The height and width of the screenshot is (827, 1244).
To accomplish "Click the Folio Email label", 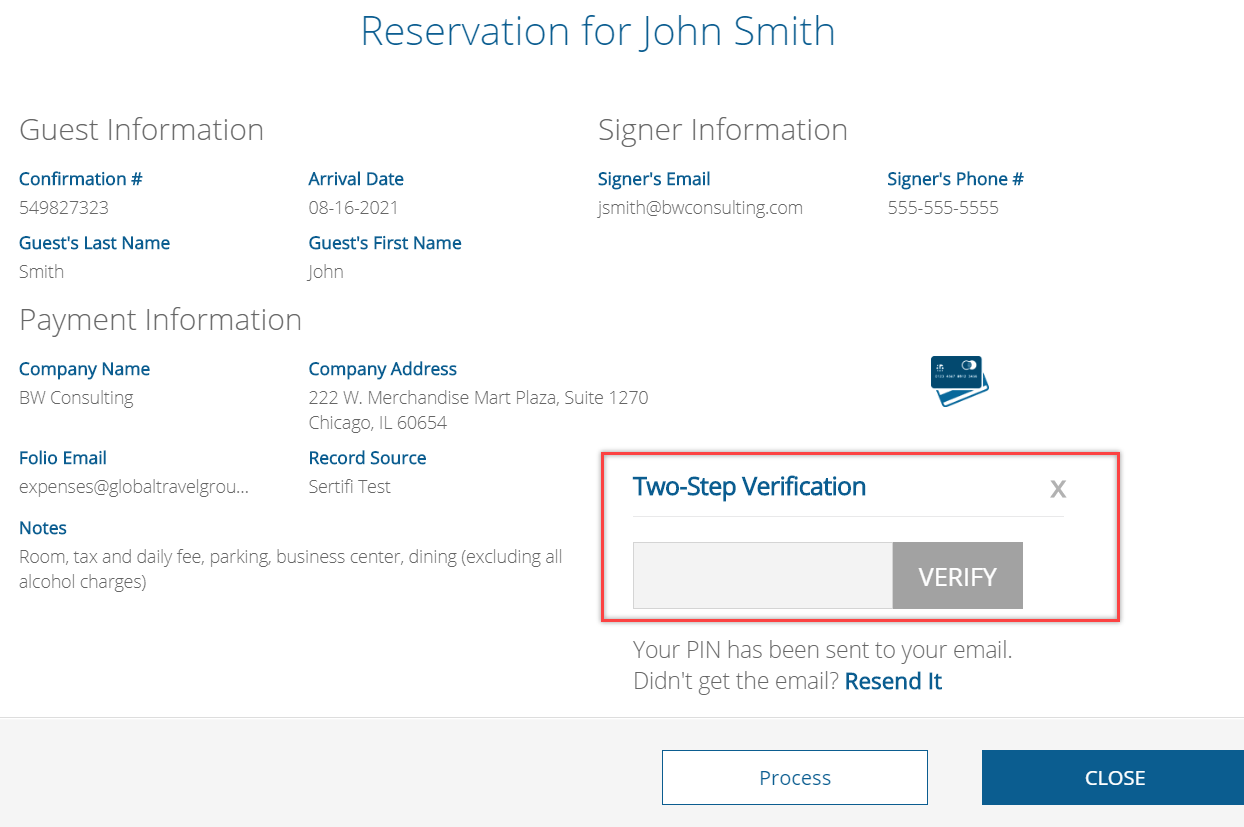I will point(63,458).
